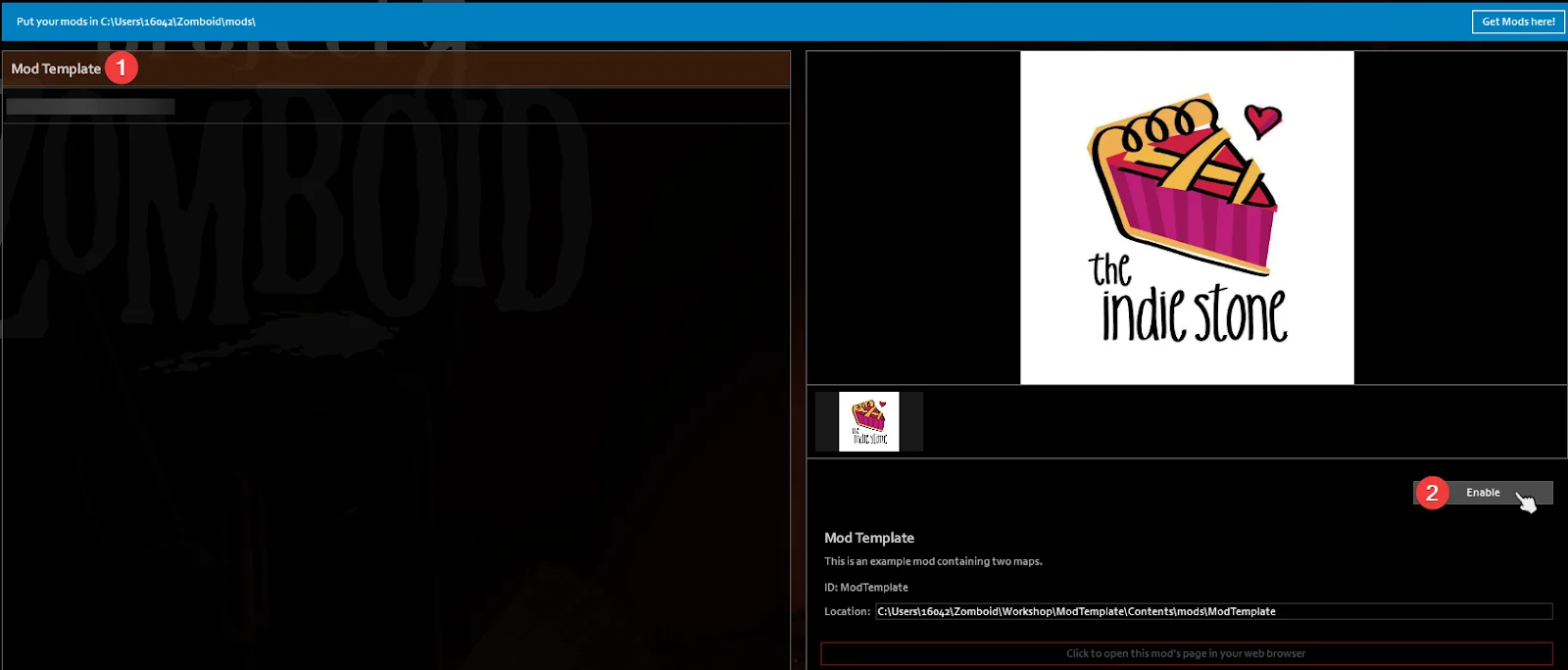Image resolution: width=1568 pixels, height=670 pixels.
Task: Click the 'ID: ModTemplate' text
Action: coord(866,588)
